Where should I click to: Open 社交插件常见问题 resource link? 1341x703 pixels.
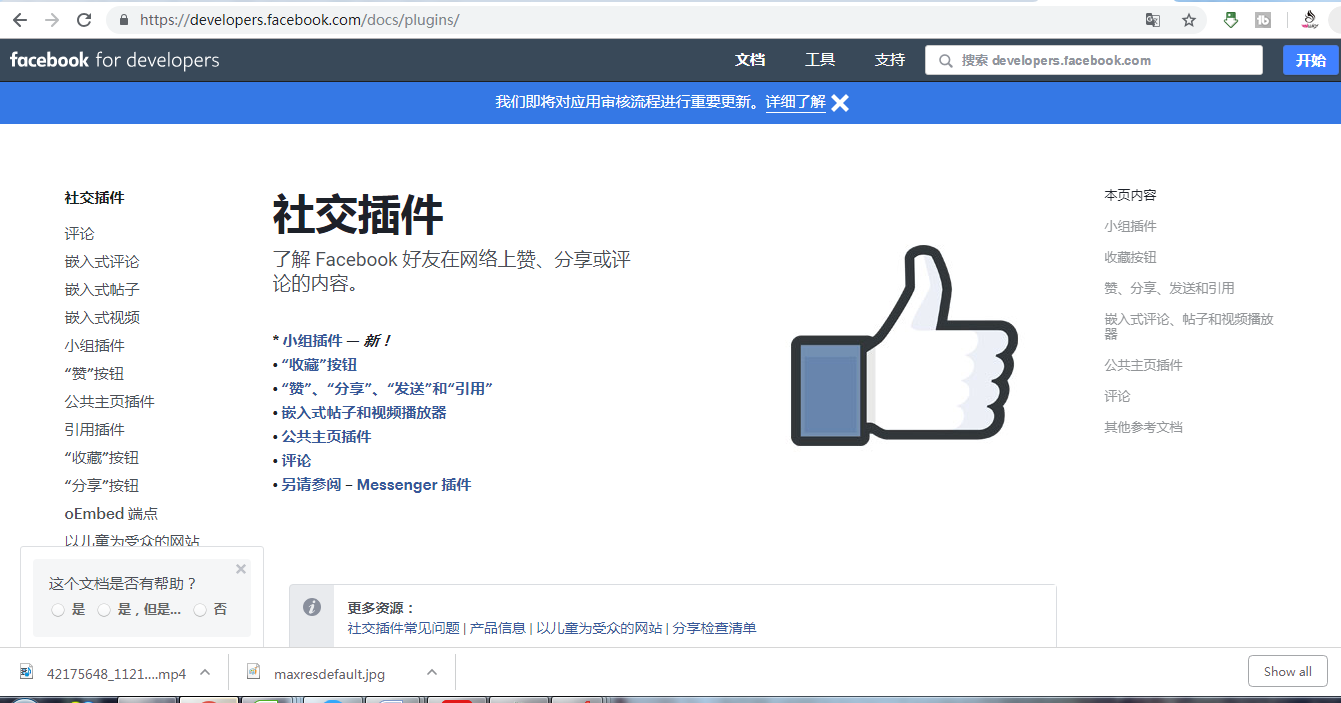(x=404, y=628)
